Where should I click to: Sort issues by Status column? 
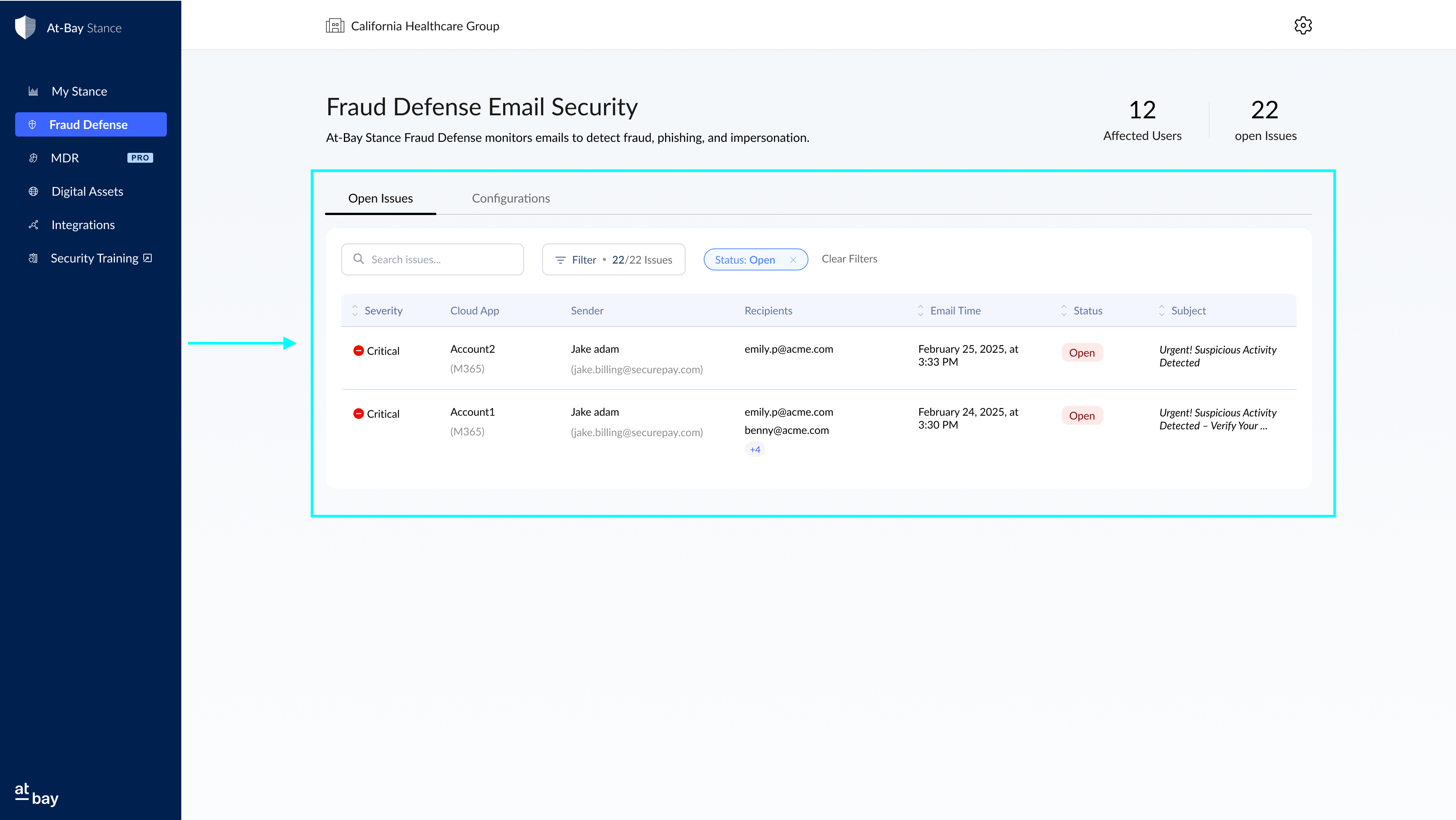tap(1064, 311)
